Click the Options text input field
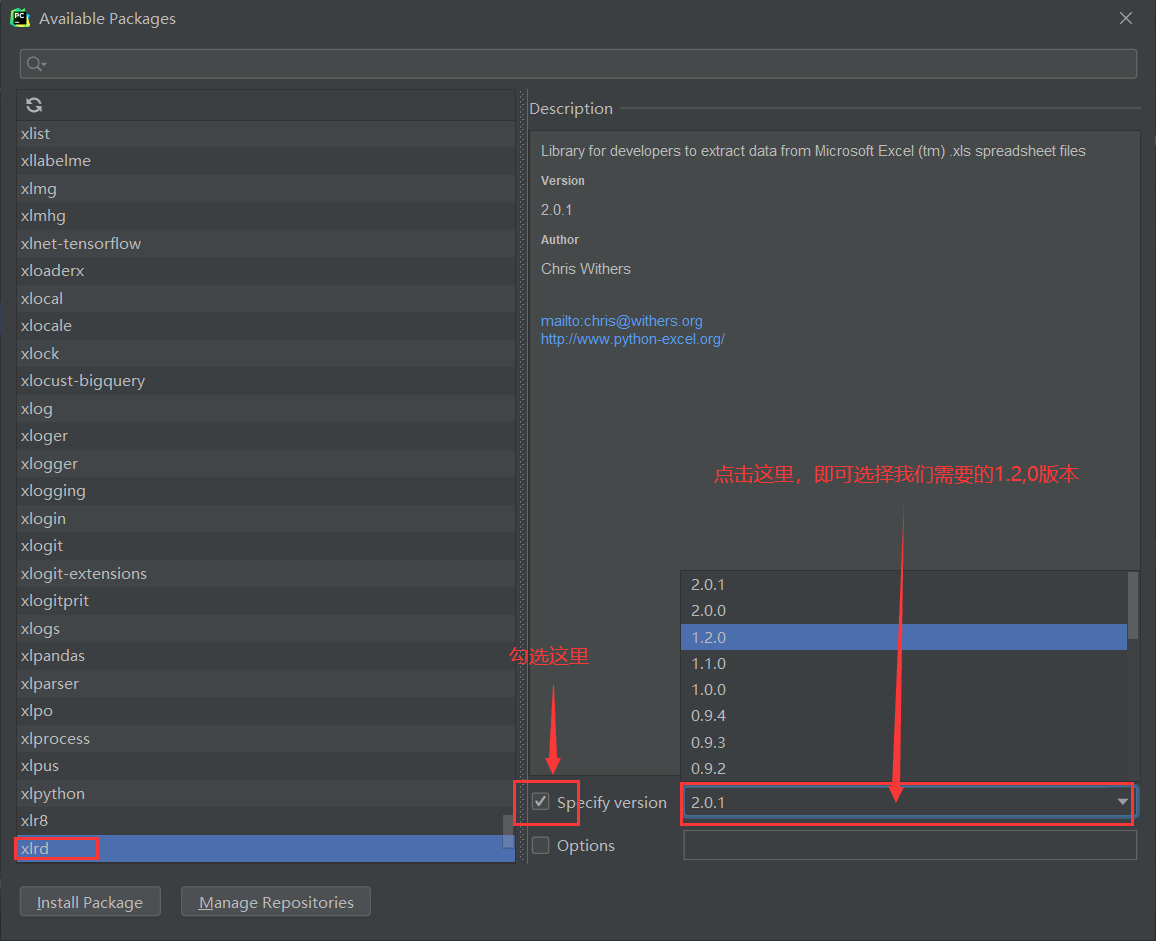This screenshot has height=941, width=1156. (x=910, y=845)
